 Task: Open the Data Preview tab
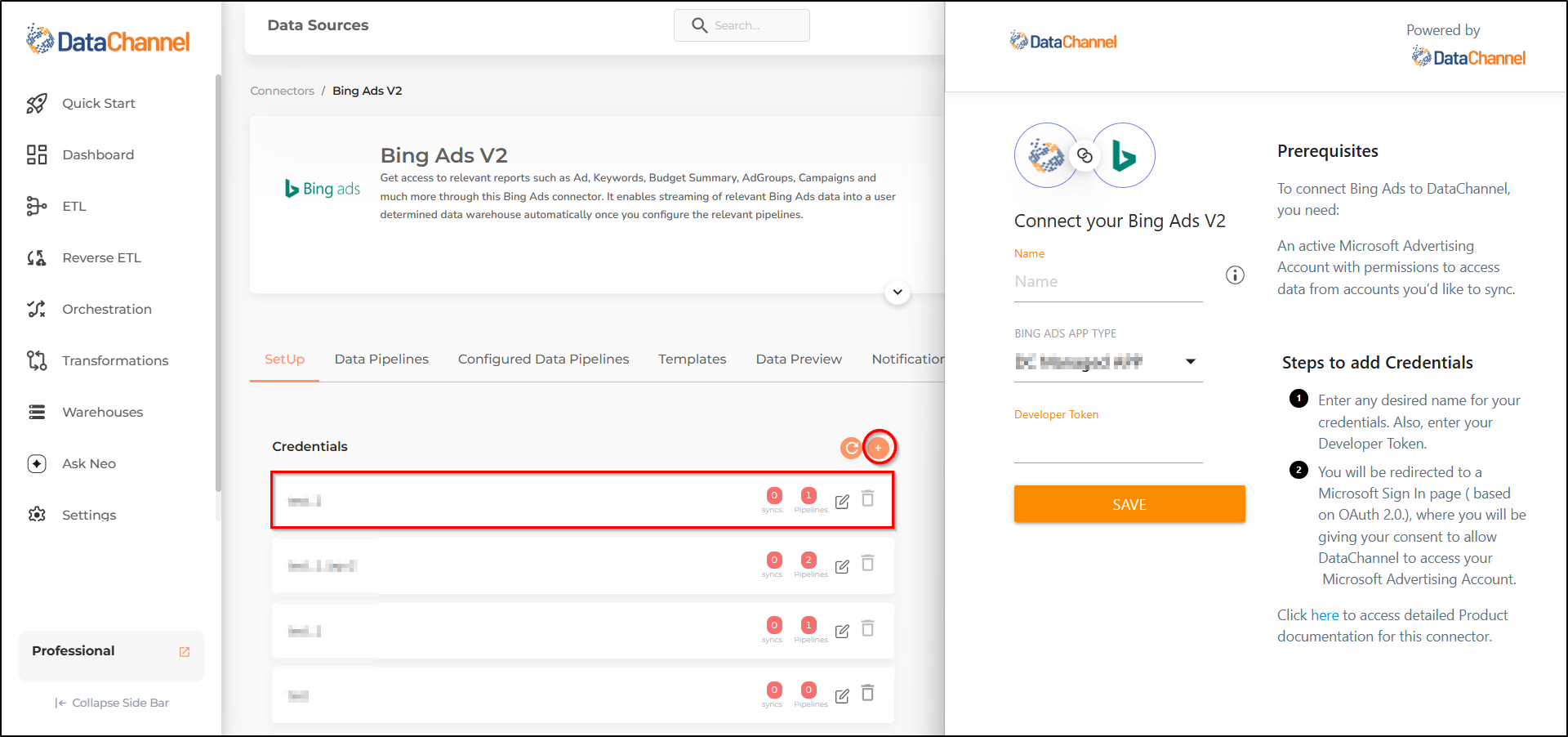[x=799, y=360]
